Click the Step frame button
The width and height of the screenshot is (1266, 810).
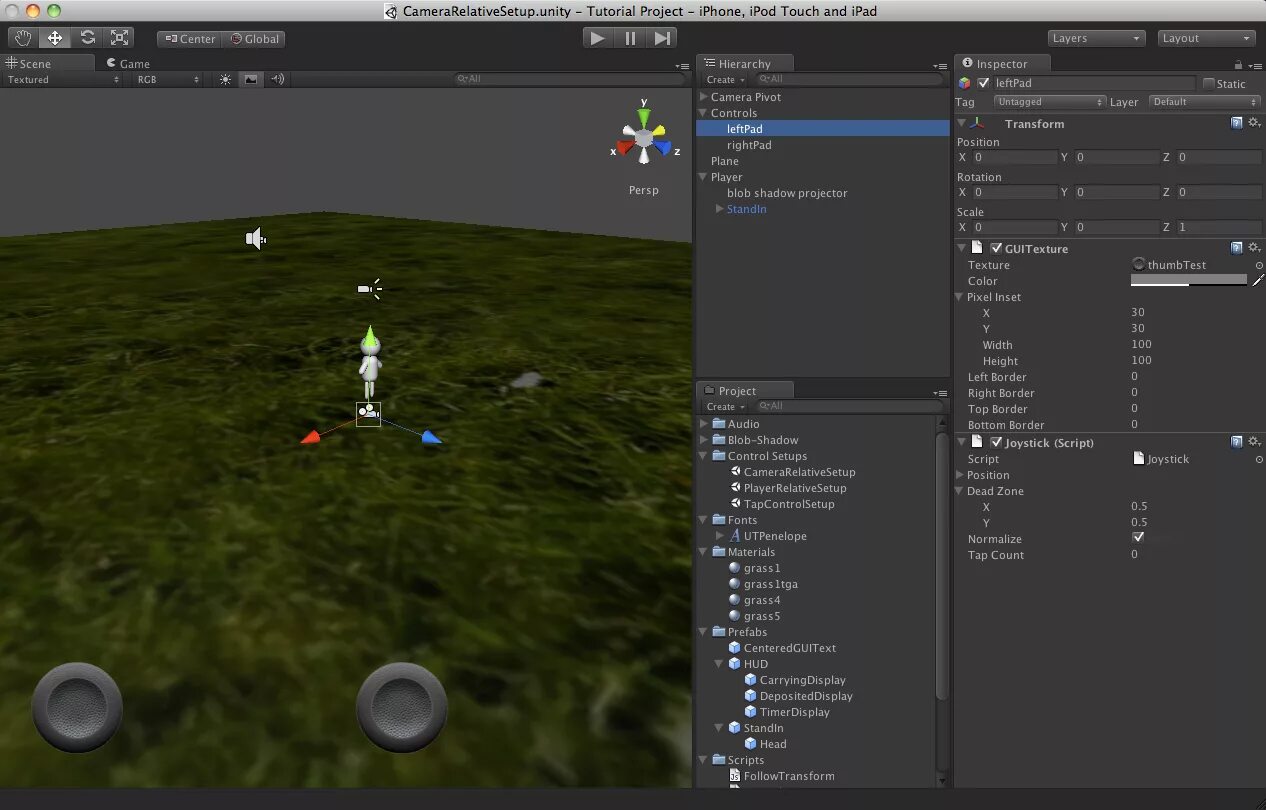click(662, 38)
